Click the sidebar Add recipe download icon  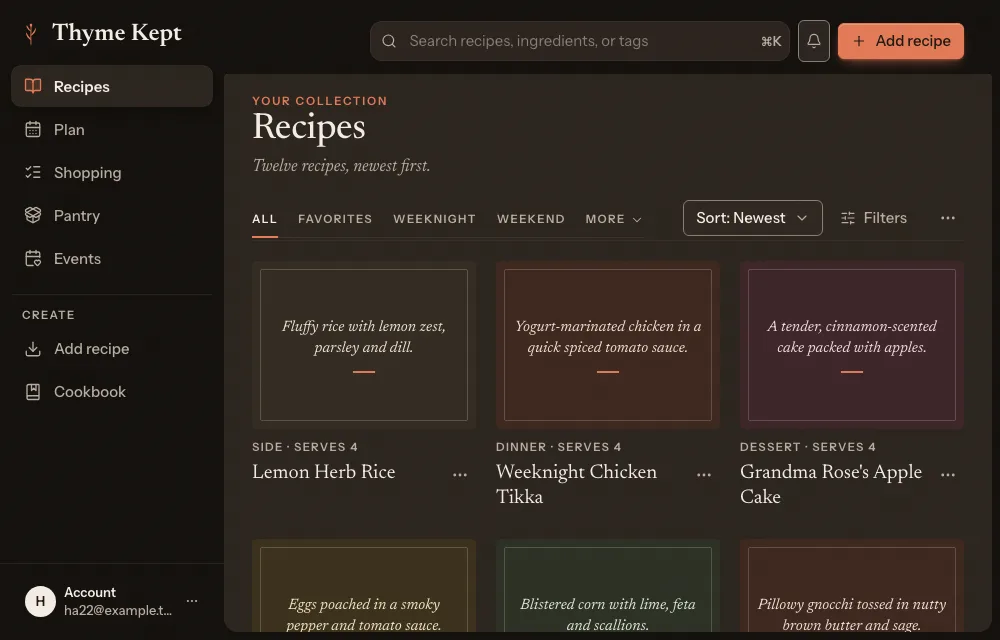pos(33,349)
